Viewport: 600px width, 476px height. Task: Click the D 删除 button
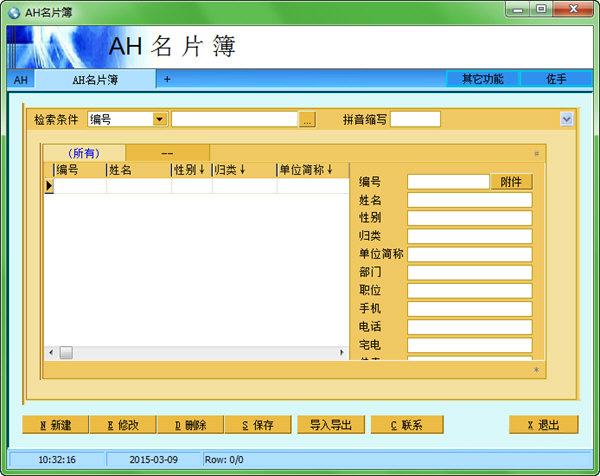pos(191,425)
